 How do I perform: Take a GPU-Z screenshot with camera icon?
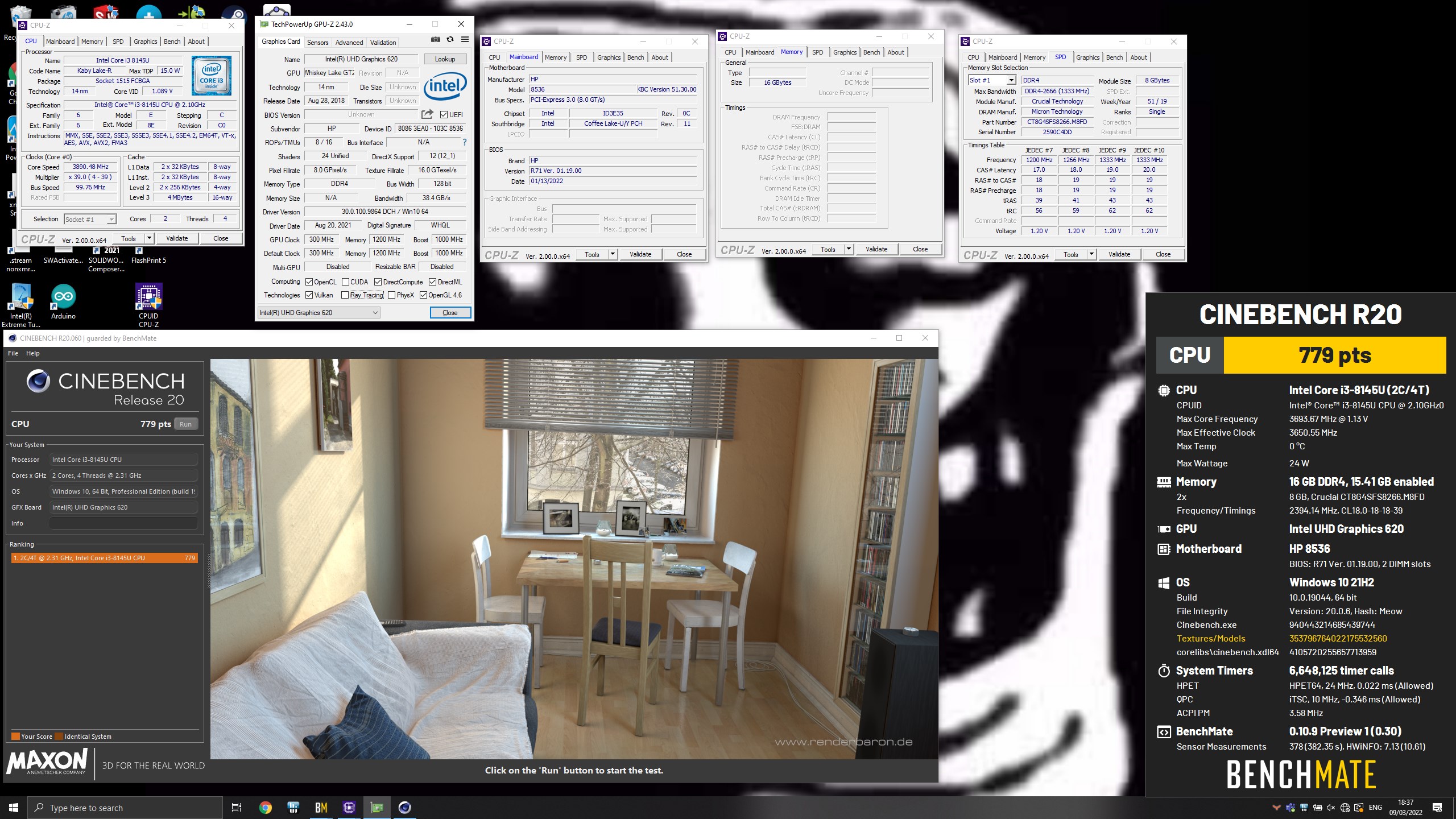coord(435,39)
